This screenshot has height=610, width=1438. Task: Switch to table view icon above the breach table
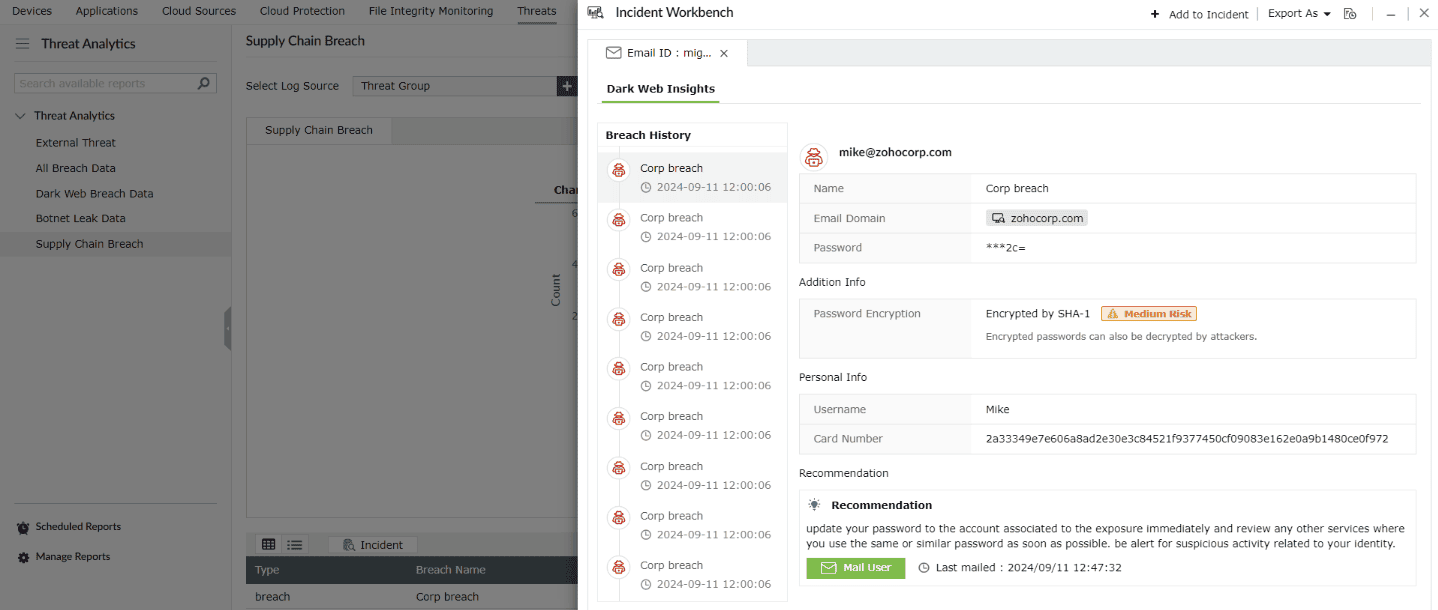pyautogui.click(x=268, y=545)
